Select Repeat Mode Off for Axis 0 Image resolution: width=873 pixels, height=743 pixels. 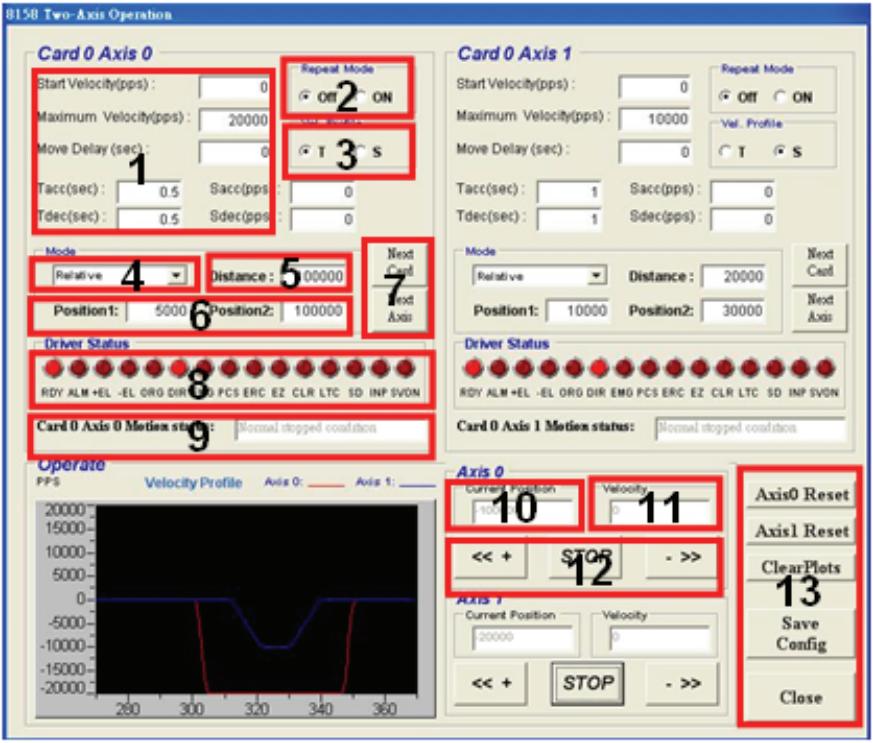[x=305, y=96]
